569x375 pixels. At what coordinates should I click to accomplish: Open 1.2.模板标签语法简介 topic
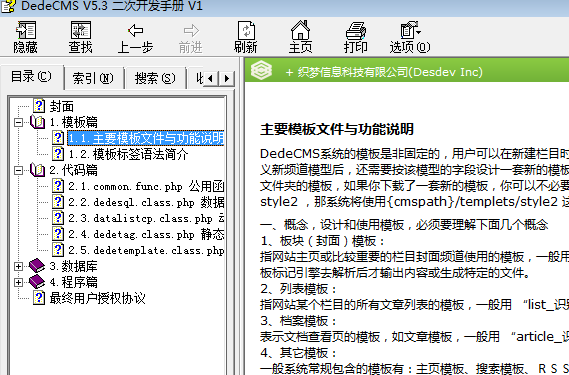(x=128, y=154)
